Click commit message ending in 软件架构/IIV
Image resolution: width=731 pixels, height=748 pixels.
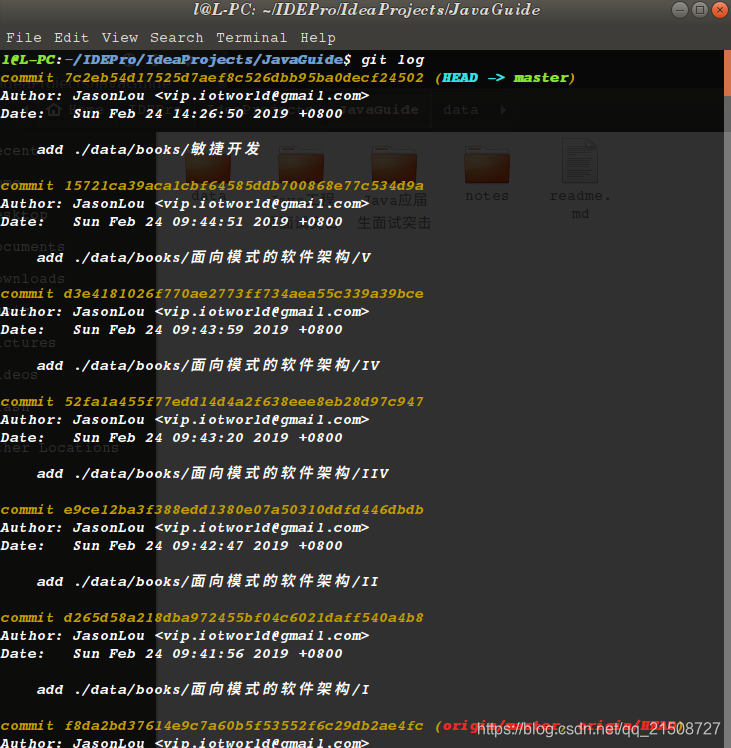tap(213, 474)
